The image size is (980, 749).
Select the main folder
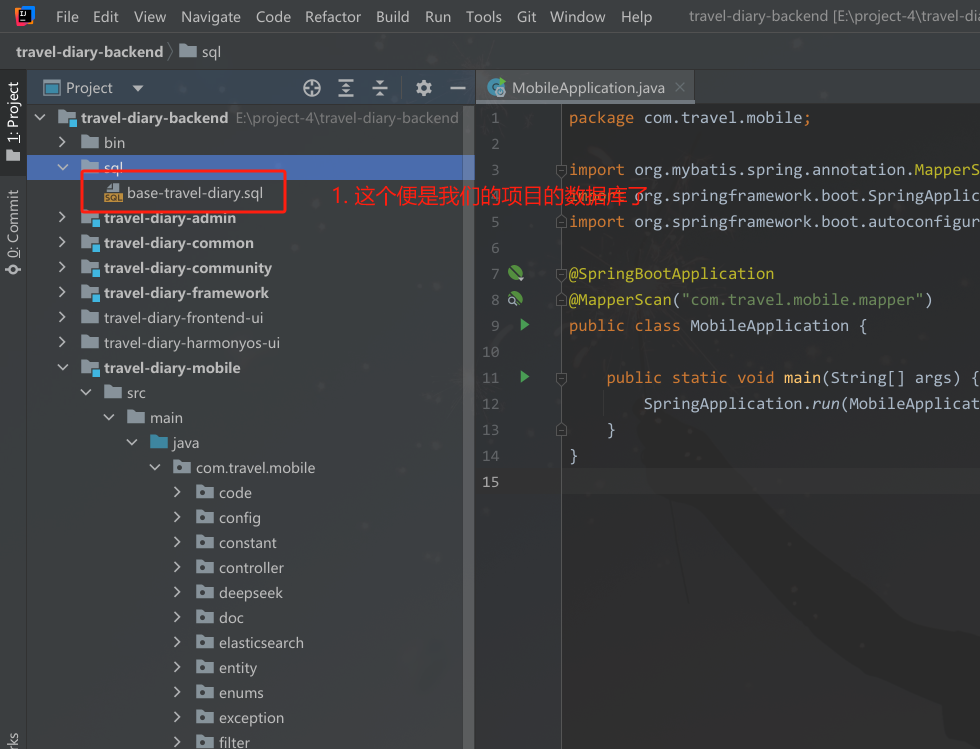pos(166,418)
